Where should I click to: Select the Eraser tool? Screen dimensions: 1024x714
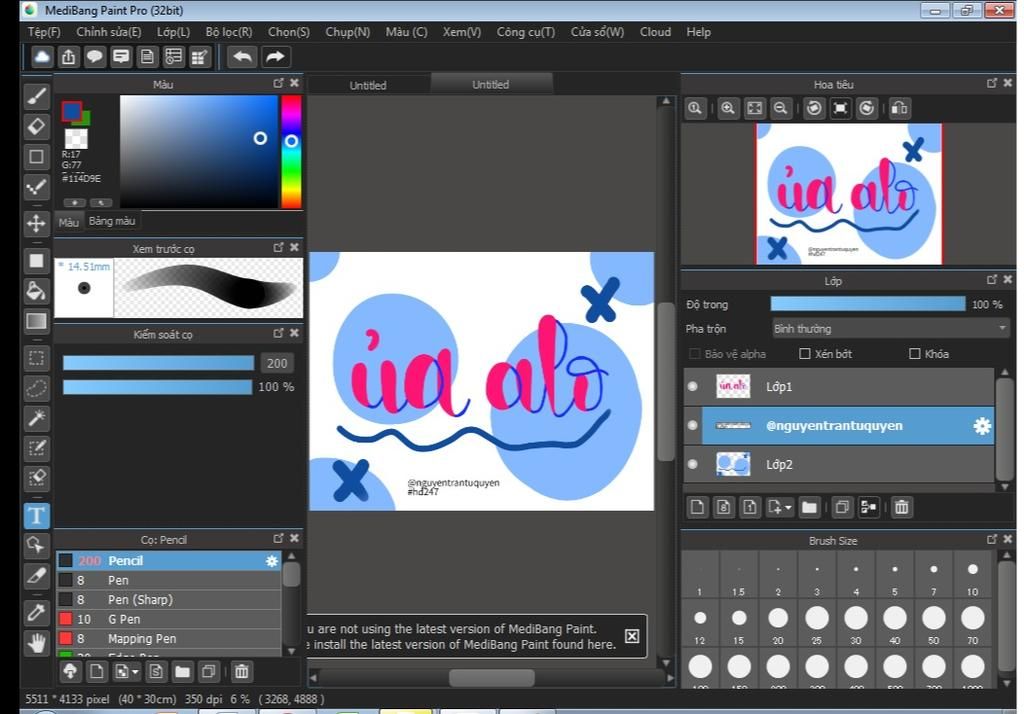37,126
